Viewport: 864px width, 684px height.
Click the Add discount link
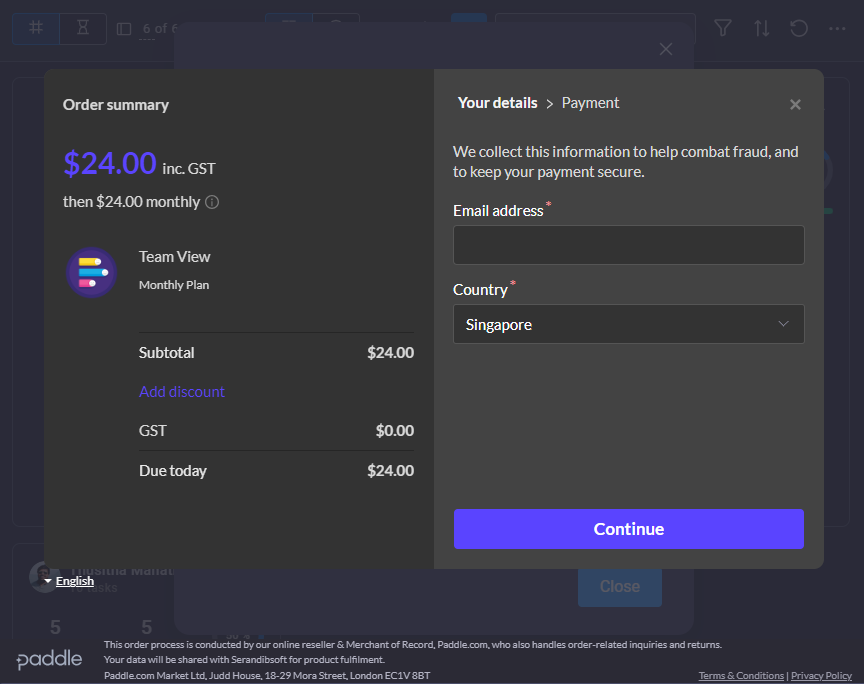pos(182,391)
